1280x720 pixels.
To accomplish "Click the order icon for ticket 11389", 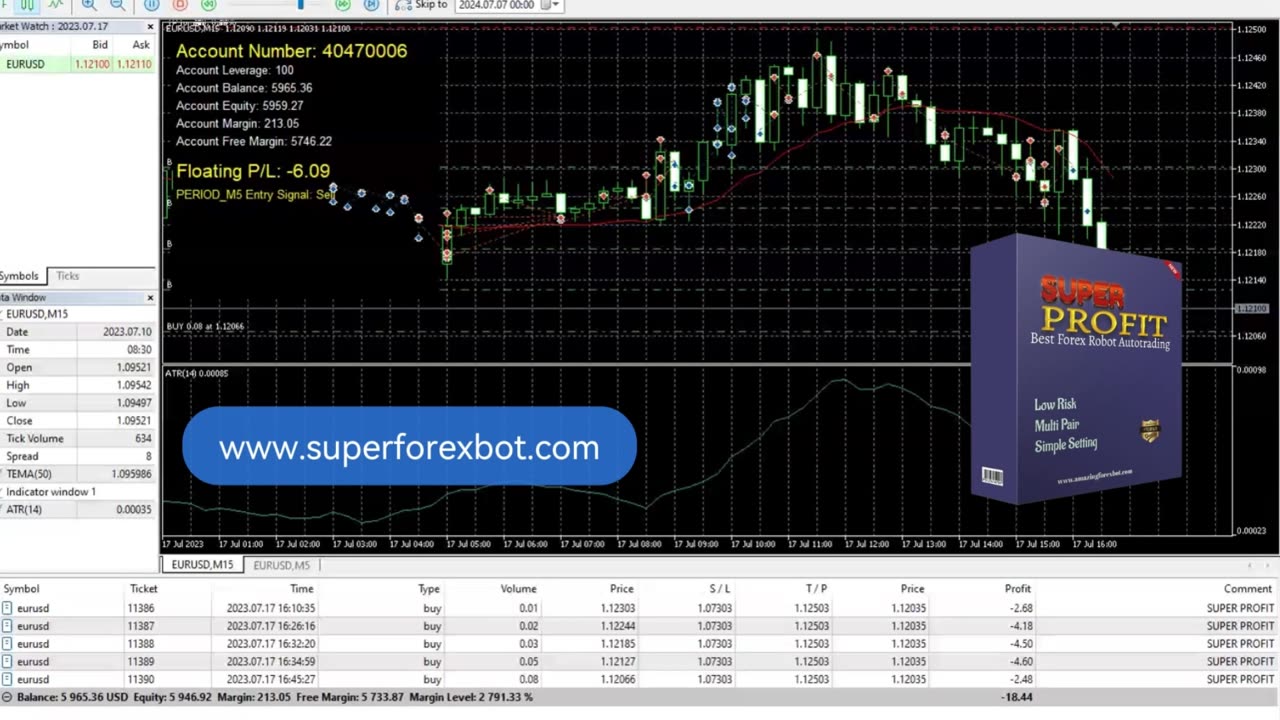I will click(7, 662).
